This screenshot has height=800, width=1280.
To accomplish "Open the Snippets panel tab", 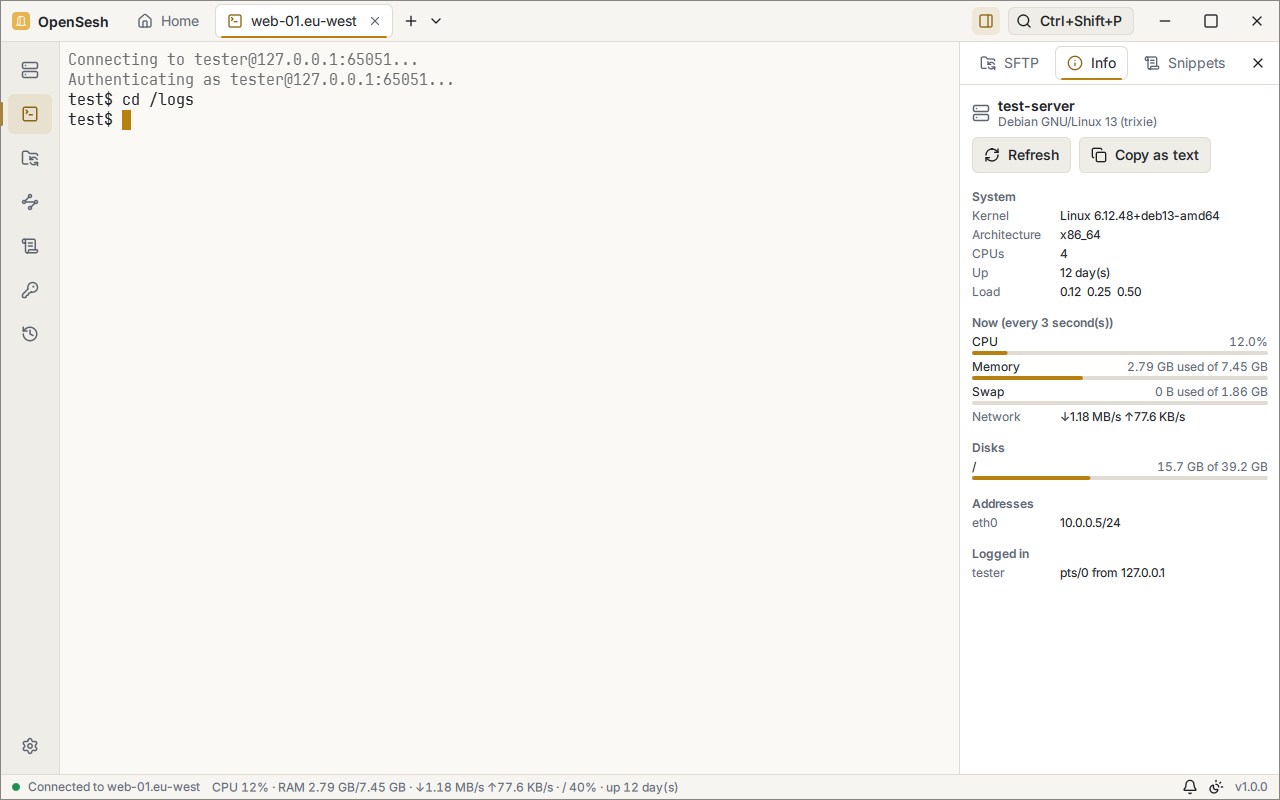I will [1185, 63].
